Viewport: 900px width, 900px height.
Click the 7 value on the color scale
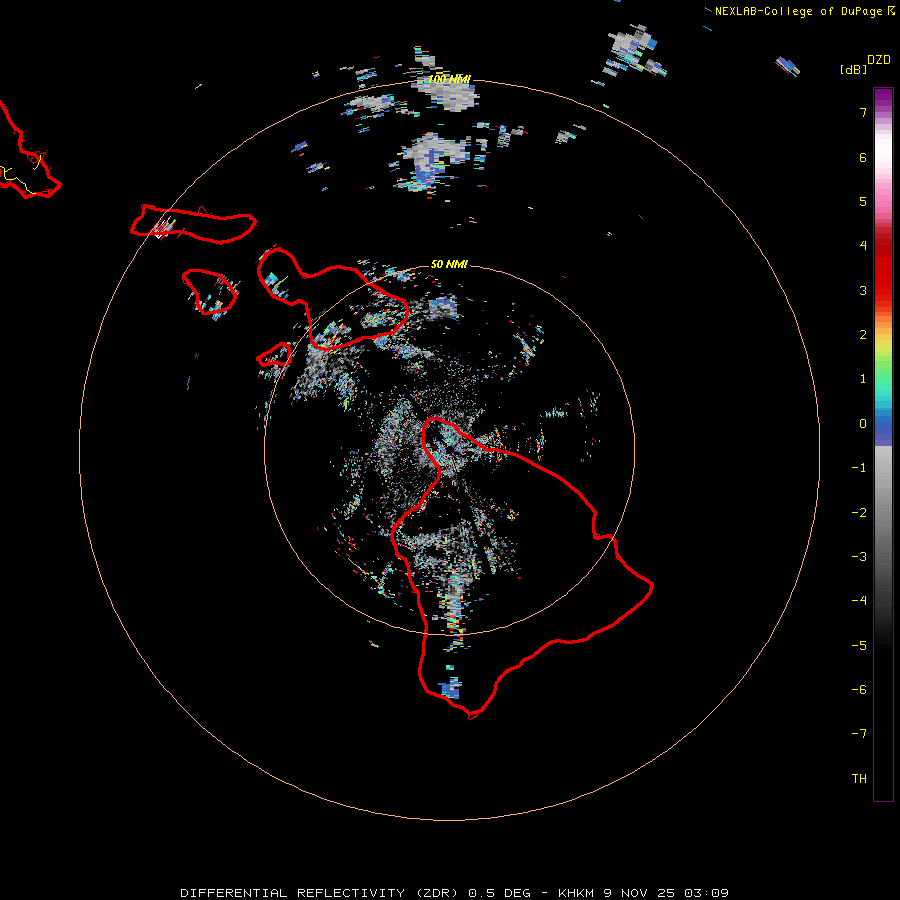tap(863, 112)
